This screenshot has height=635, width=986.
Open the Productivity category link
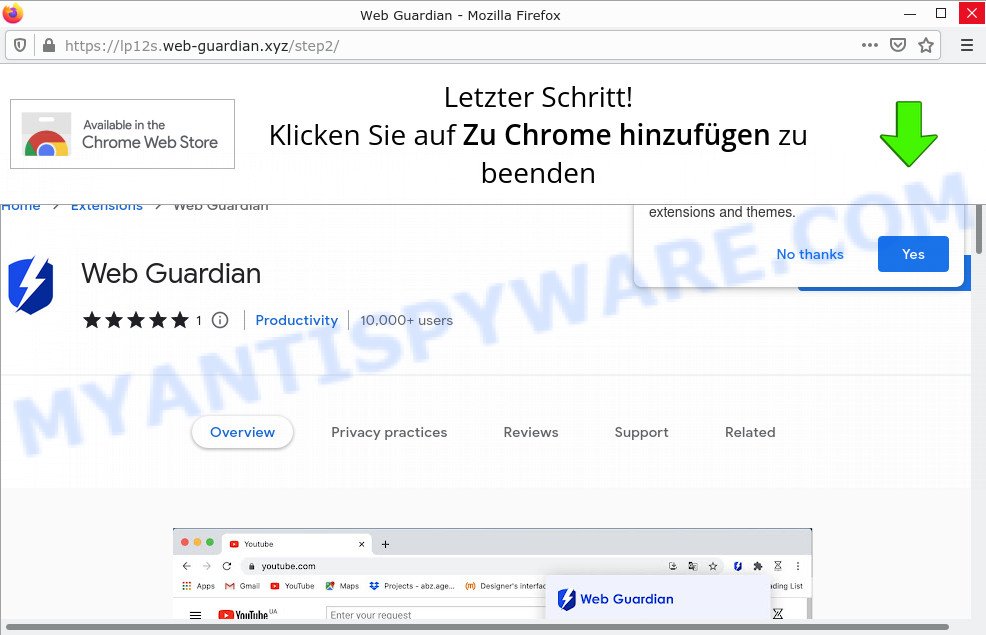click(x=297, y=320)
